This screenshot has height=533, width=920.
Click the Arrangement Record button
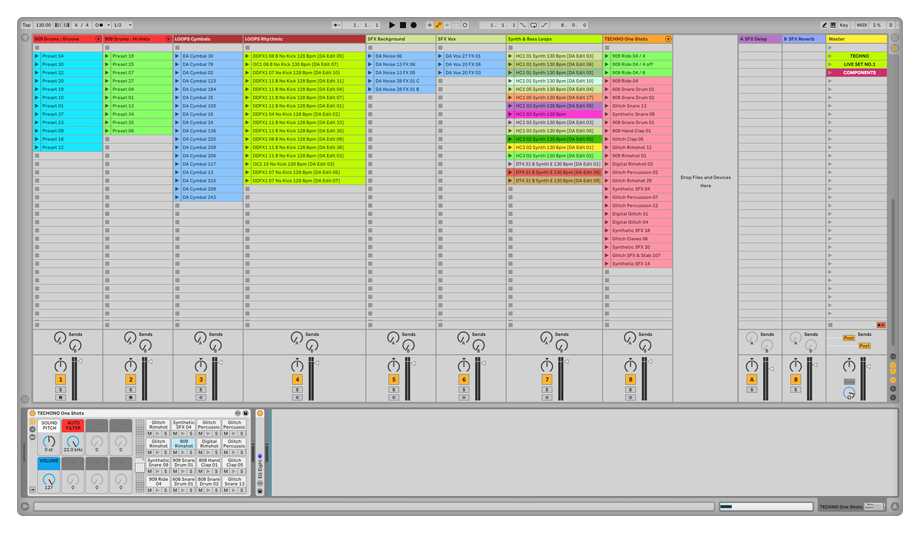pos(412,24)
